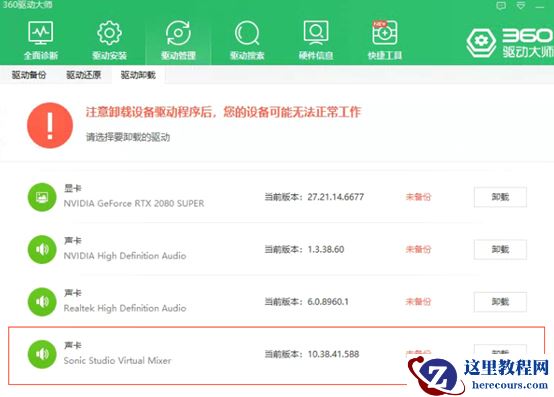Select the 驱动卸载 tab
Viewport: 554px width, 397px height.
click(x=138, y=75)
